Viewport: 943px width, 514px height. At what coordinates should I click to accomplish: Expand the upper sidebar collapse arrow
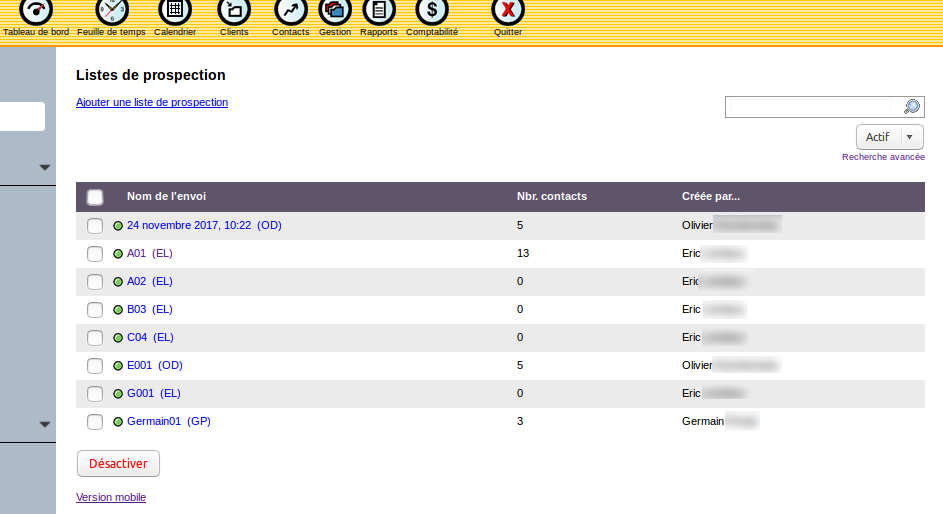[45, 167]
